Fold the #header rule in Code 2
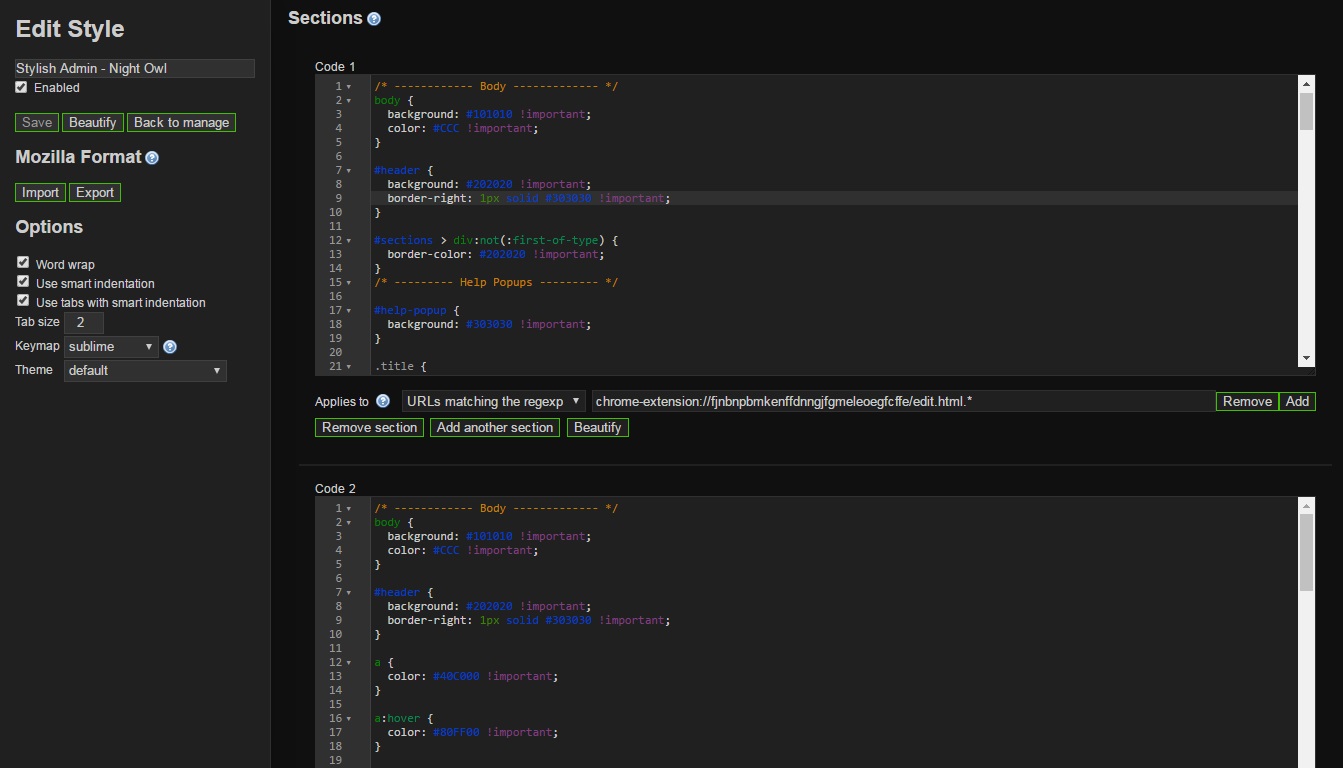This screenshot has width=1343, height=768. click(x=349, y=593)
